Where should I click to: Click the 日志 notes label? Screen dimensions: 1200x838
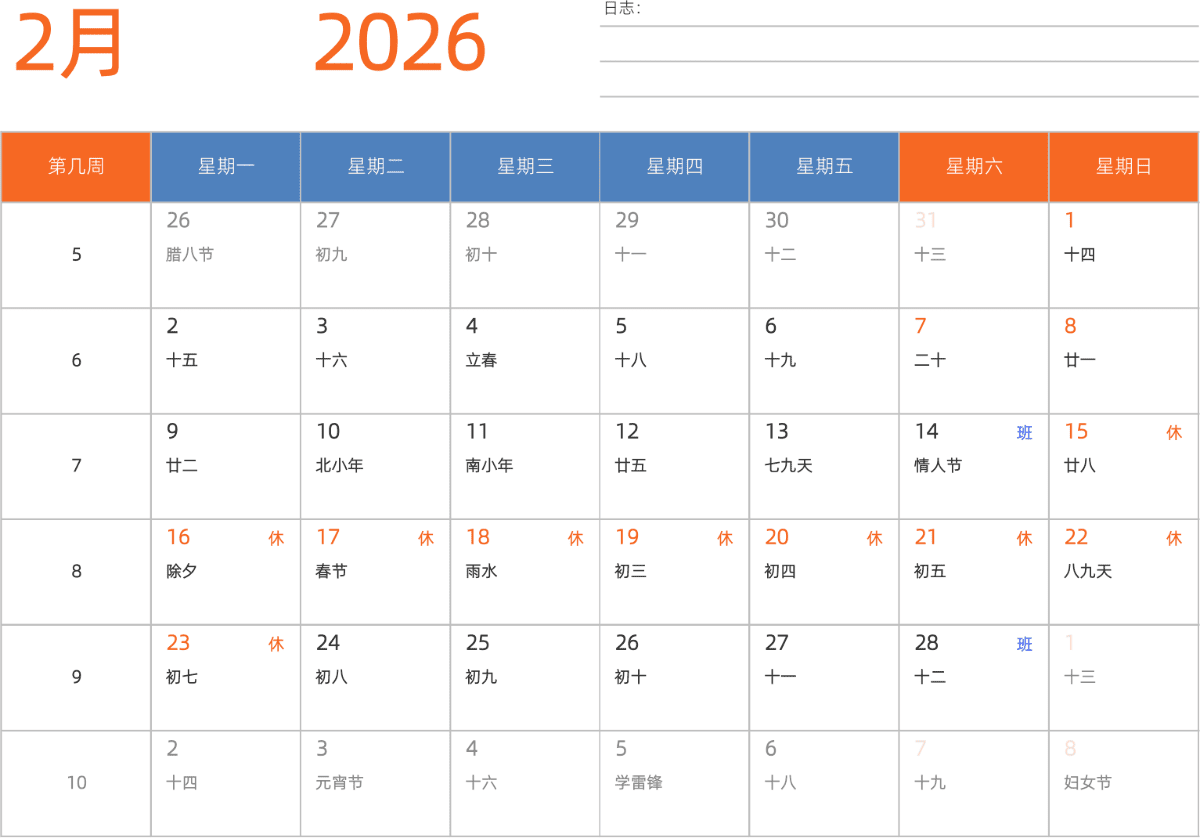(622, 9)
